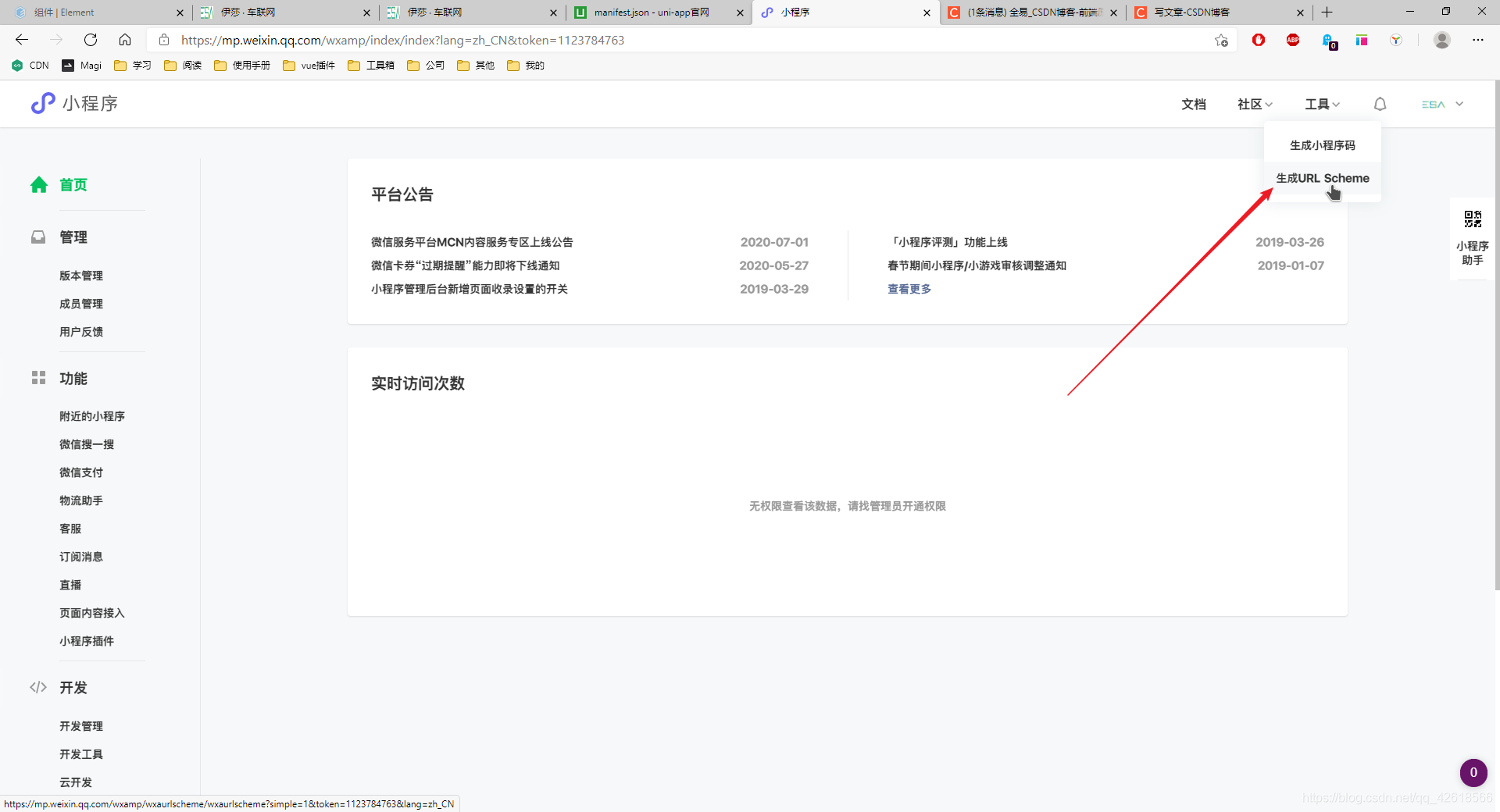This screenshot has width=1500, height=812.
Task: Expand the account chevron next to avatar
Action: (1460, 104)
